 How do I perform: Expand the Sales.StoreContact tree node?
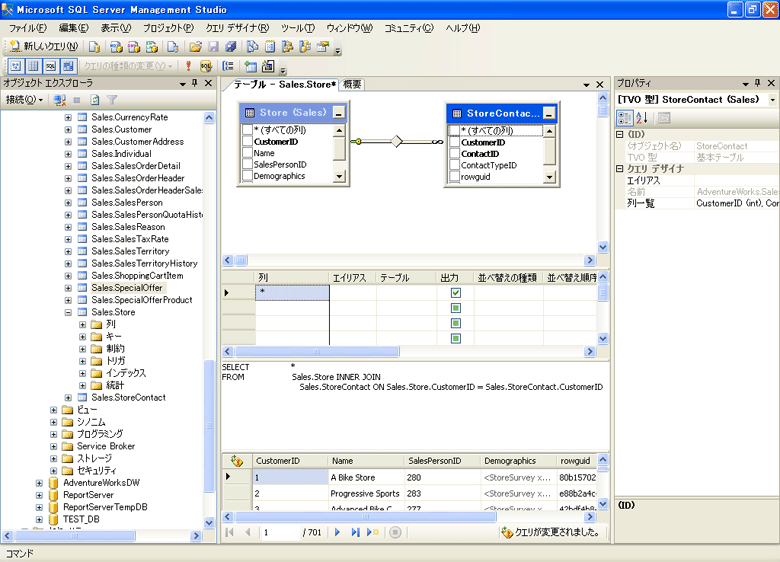[x=68, y=398]
